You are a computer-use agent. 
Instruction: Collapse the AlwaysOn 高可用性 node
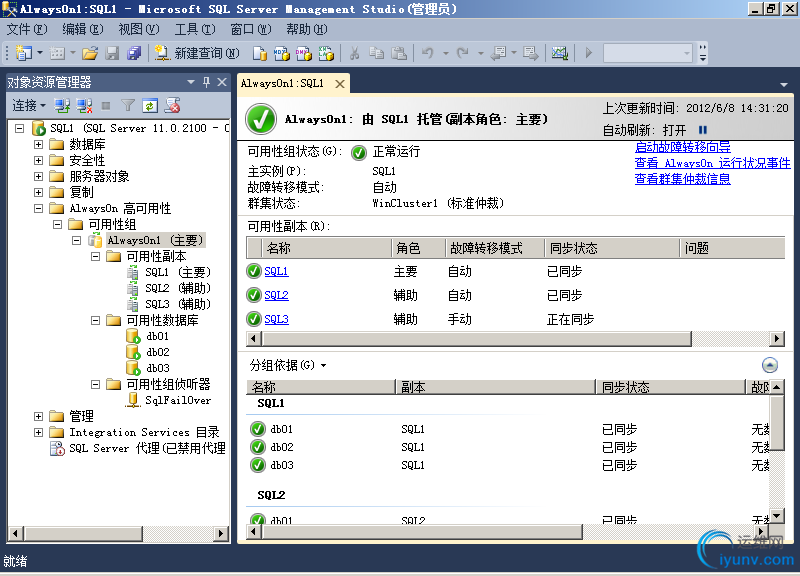38,208
